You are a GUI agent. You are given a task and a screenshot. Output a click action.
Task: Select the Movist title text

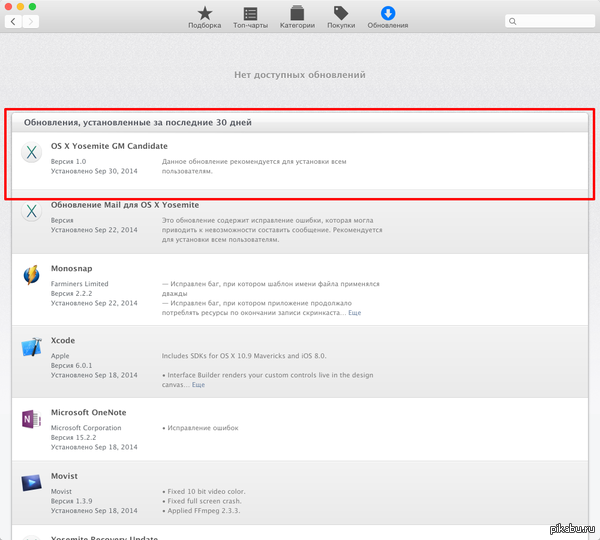point(64,476)
